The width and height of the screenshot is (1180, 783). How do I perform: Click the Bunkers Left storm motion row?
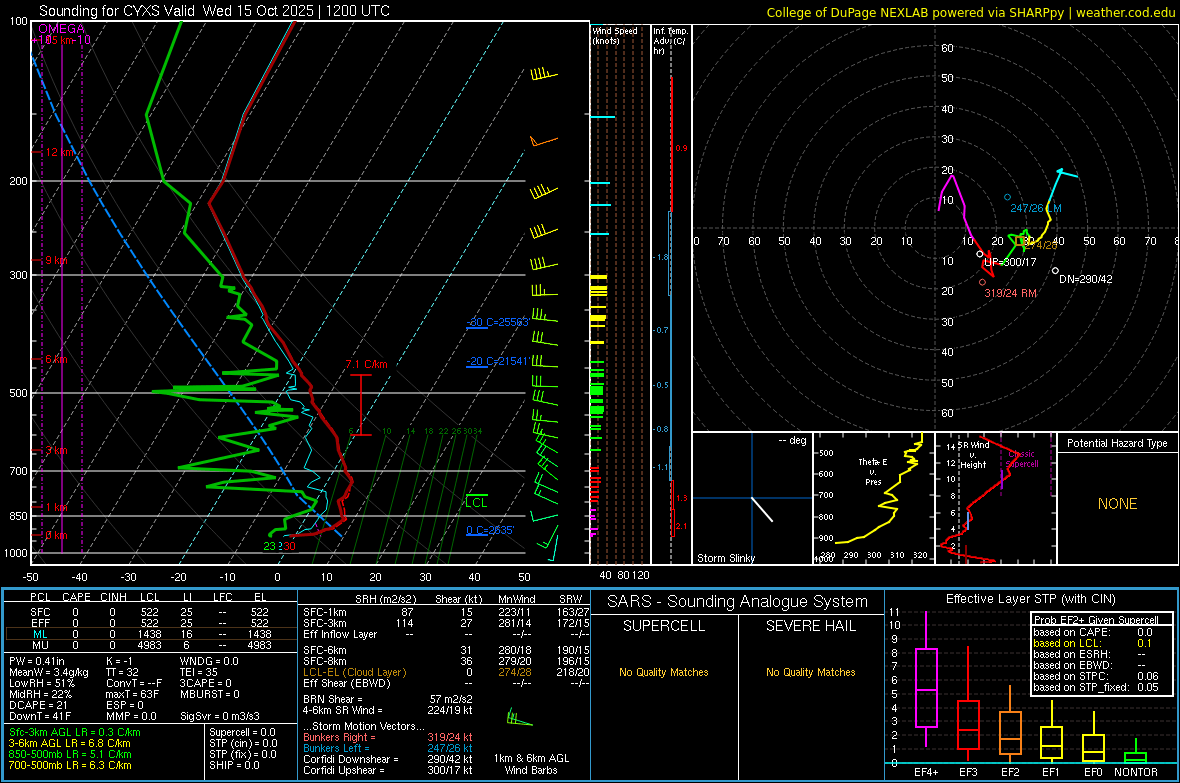coord(388,748)
